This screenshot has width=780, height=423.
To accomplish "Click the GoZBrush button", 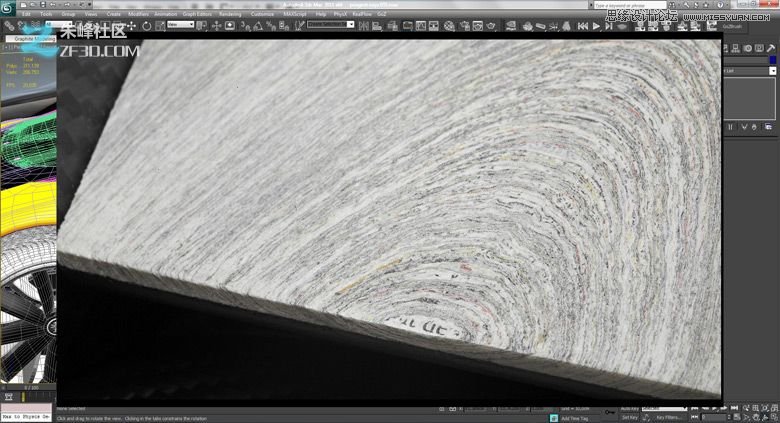I will tap(731, 26).
